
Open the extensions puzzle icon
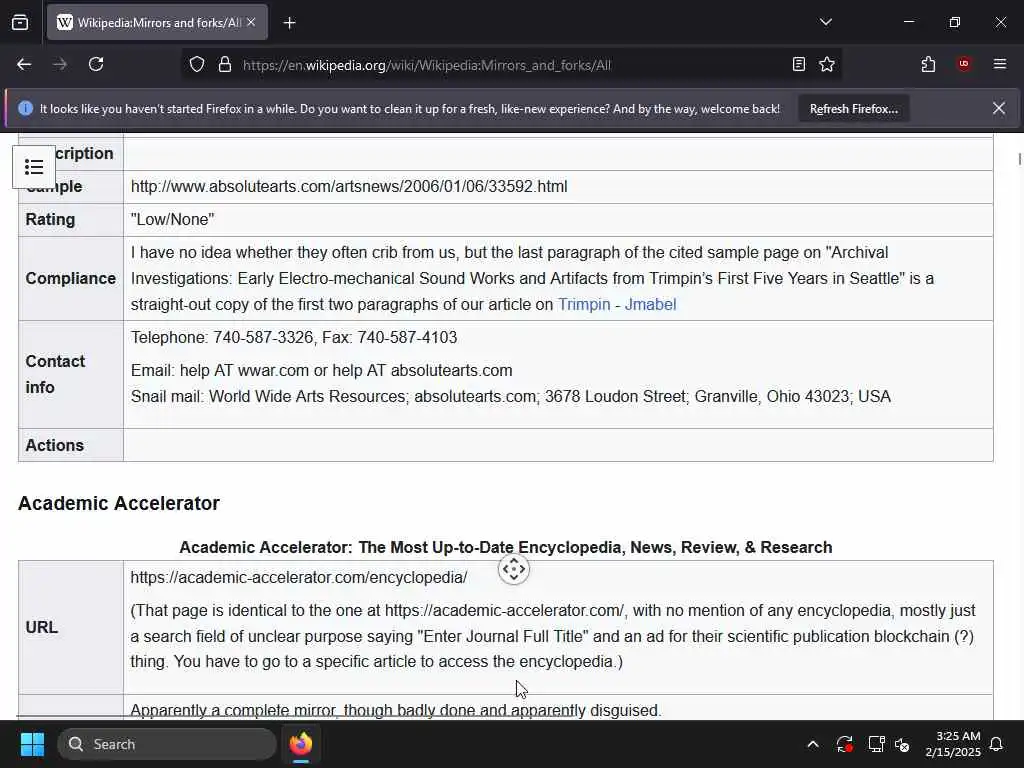pos(928,65)
